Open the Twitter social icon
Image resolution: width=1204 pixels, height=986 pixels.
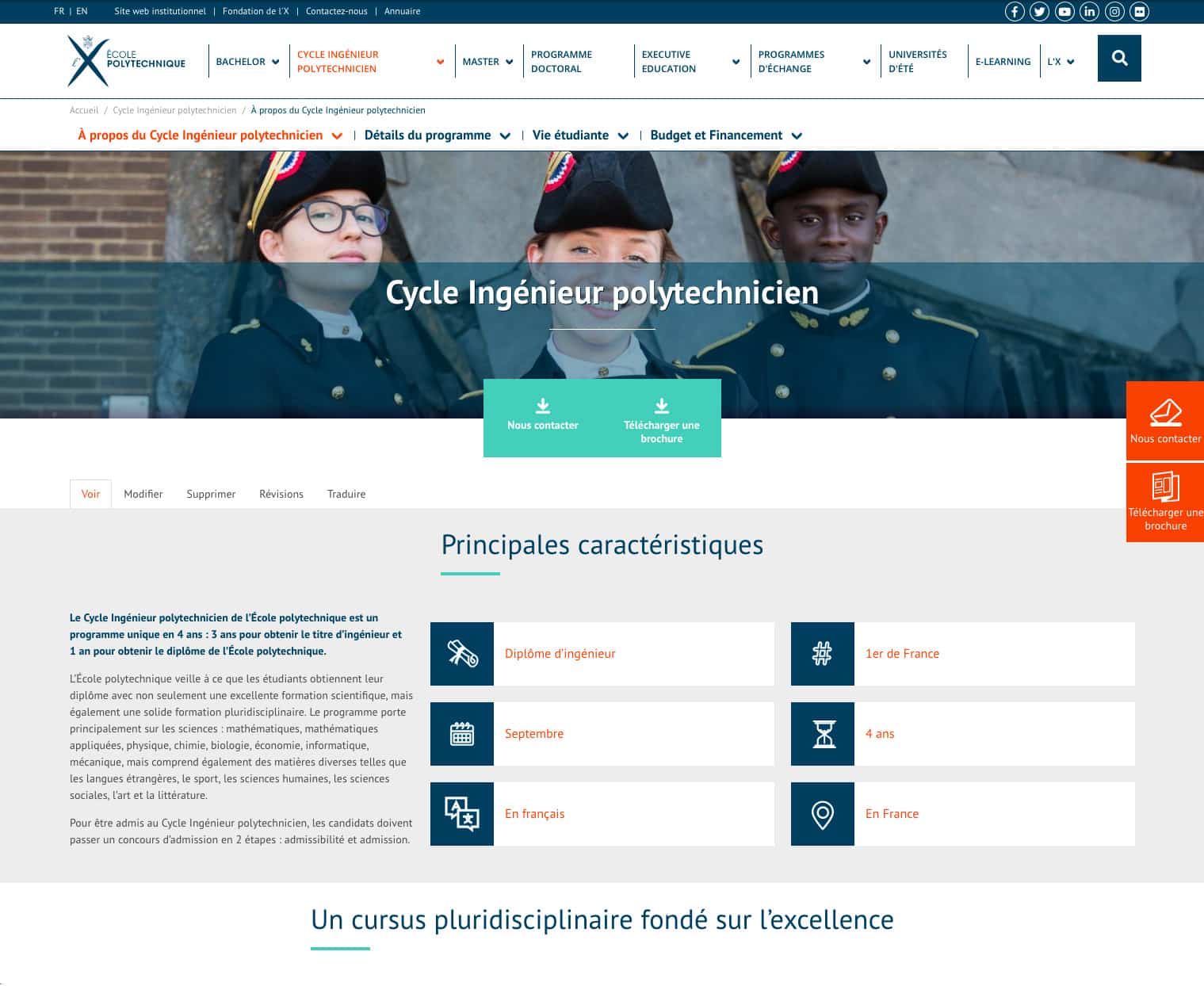[1039, 12]
